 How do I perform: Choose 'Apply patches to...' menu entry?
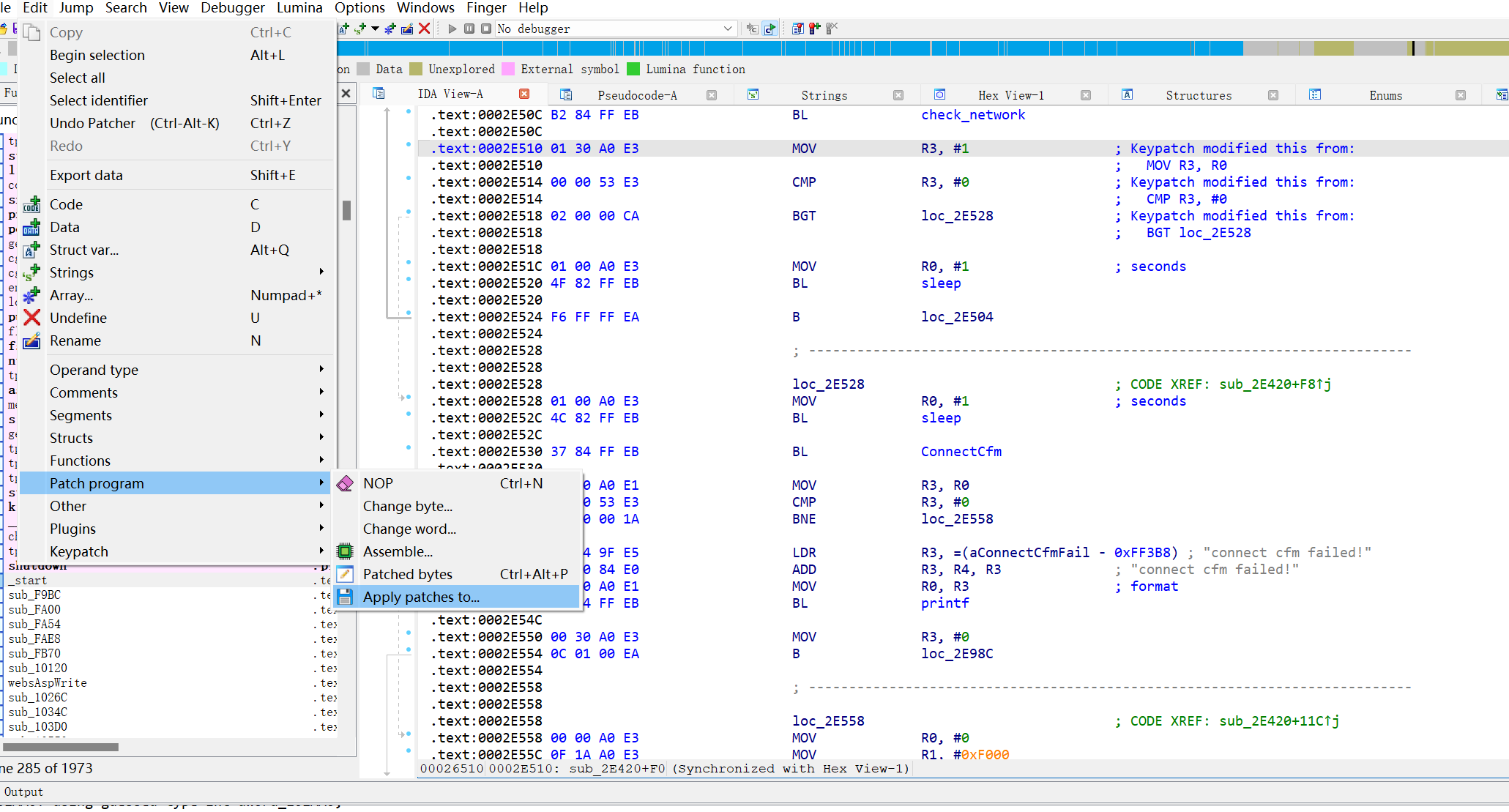pyautogui.click(x=421, y=597)
